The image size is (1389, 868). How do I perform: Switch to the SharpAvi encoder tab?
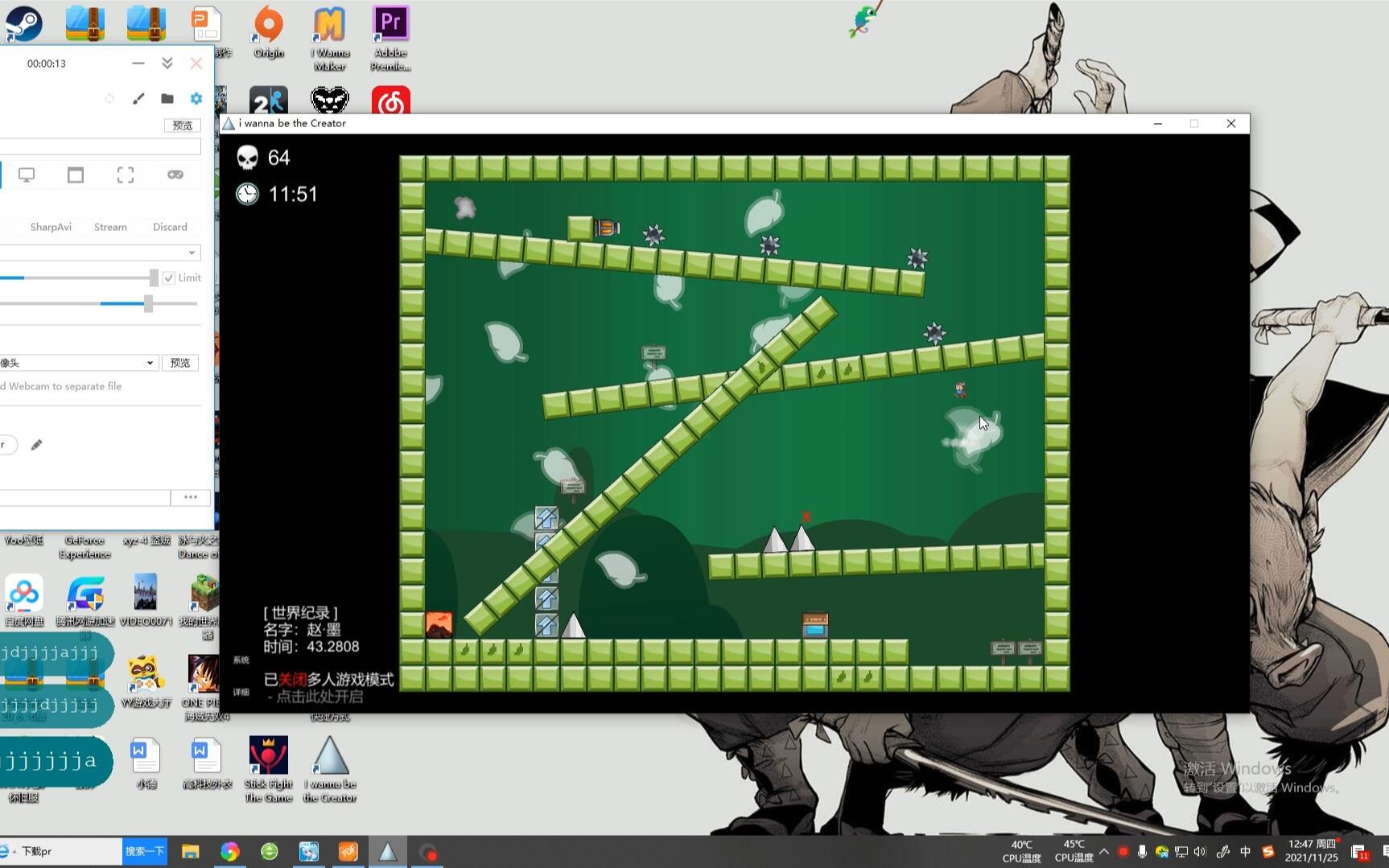(51, 227)
